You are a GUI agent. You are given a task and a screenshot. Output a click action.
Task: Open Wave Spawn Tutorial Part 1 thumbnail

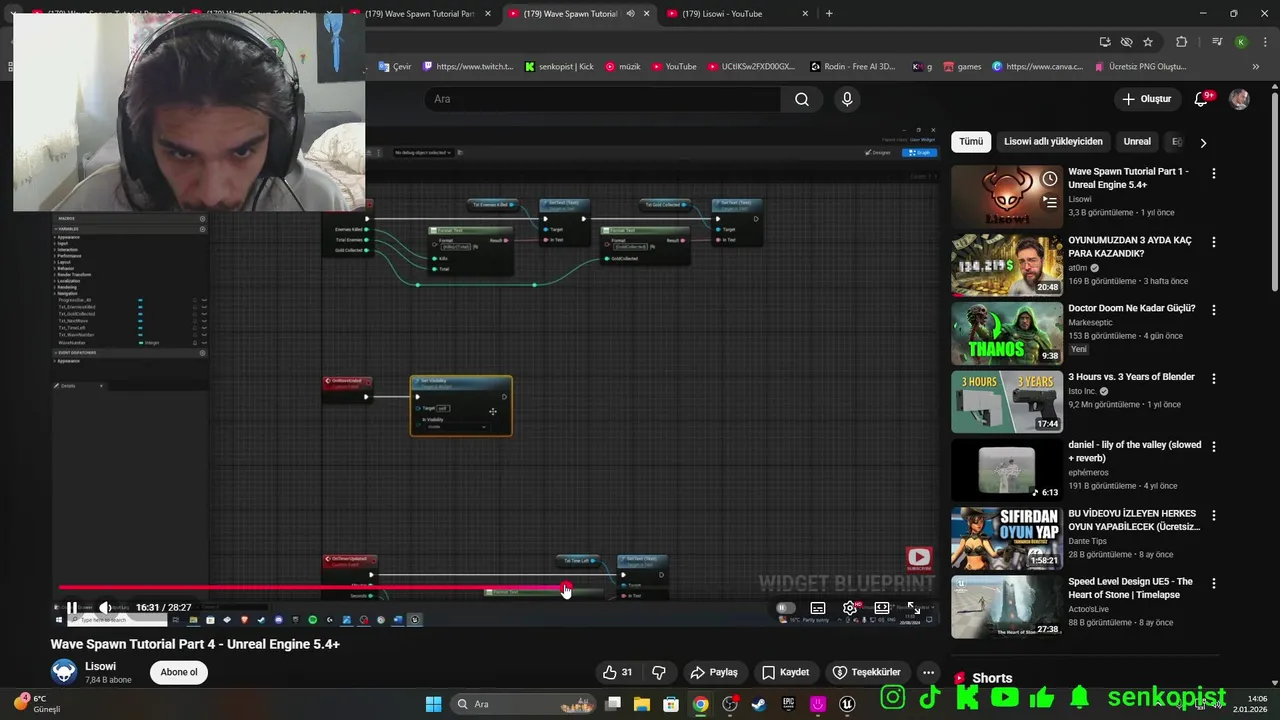[1007, 196]
